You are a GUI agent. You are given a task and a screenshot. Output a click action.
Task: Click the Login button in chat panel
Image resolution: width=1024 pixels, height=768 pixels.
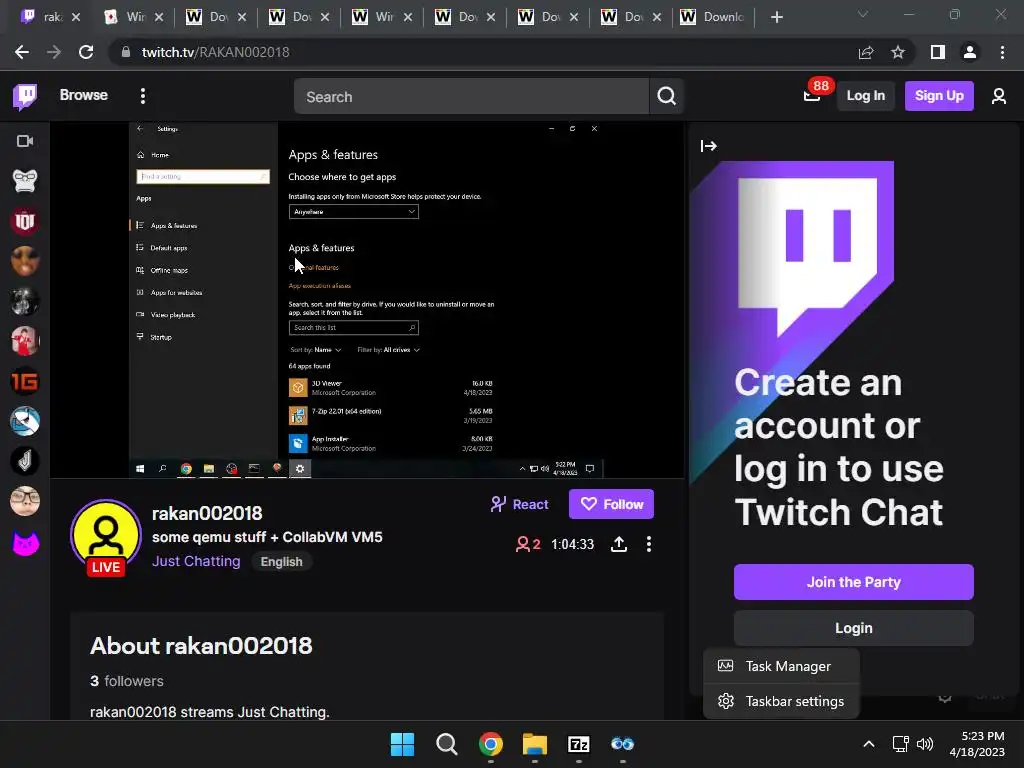click(x=854, y=628)
